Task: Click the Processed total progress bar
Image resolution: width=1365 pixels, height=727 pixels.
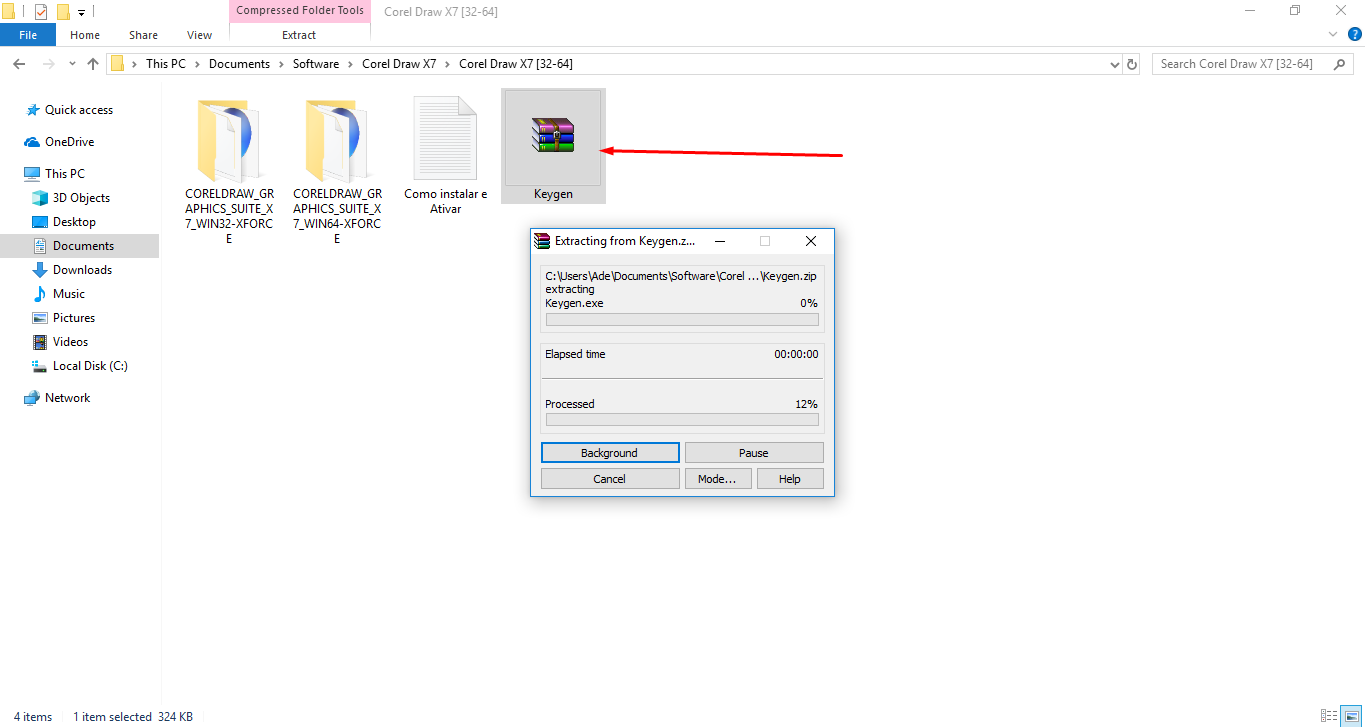Action: tap(682, 420)
